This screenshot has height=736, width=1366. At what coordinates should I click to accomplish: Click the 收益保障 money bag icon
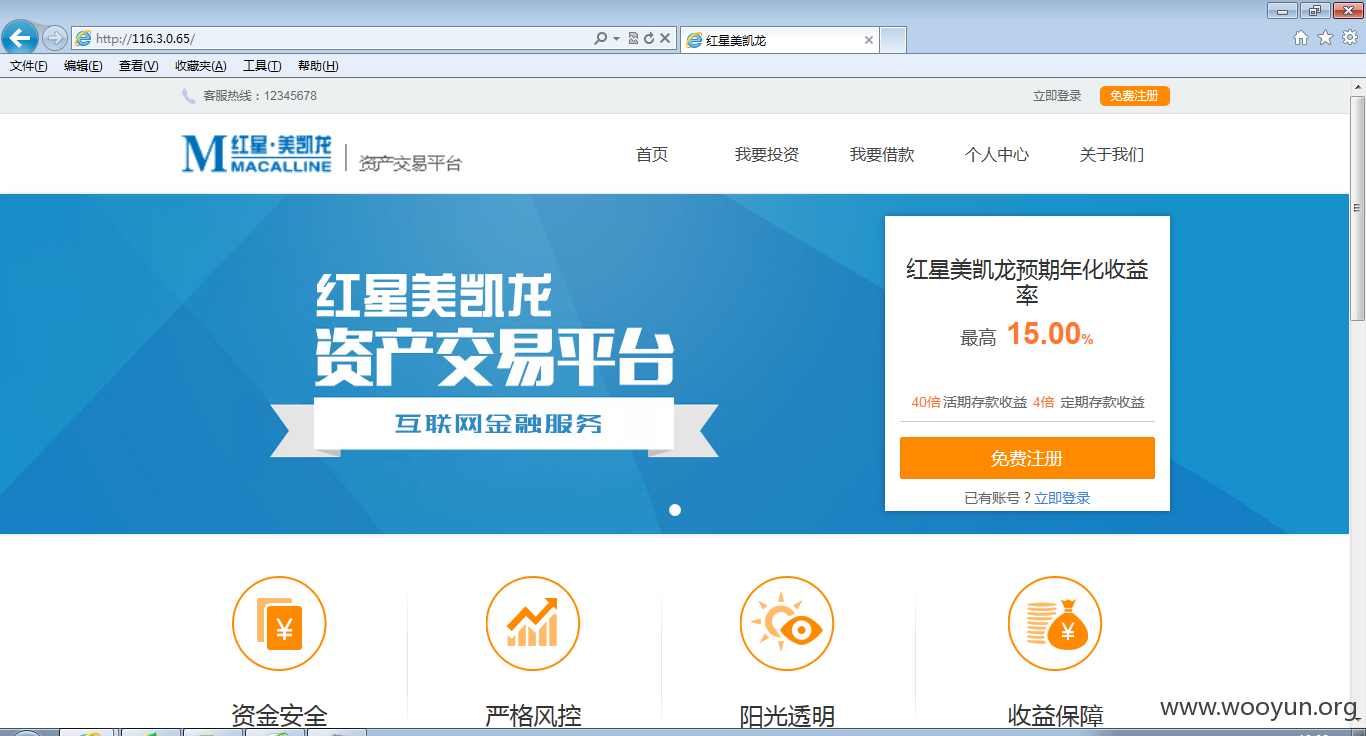(x=1055, y=624)
